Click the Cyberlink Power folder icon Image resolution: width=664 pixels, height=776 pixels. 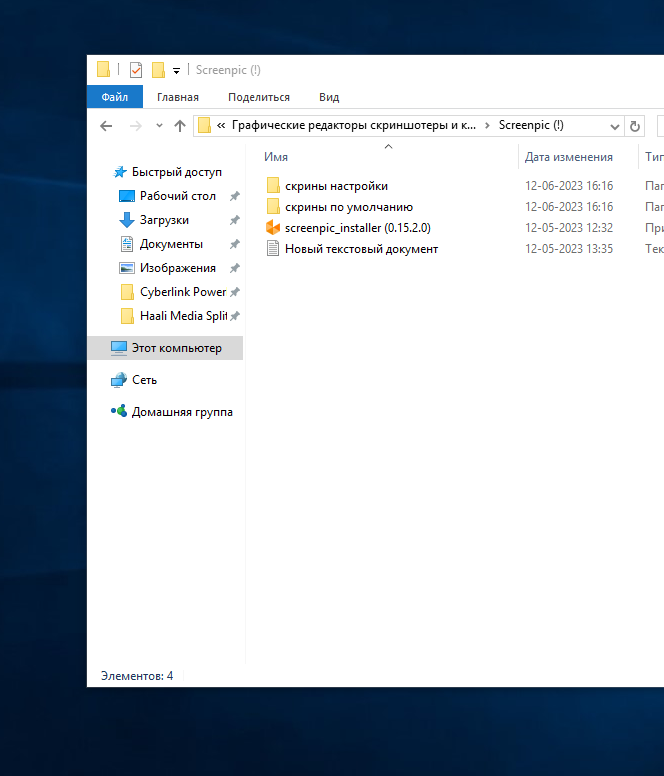click(x=127, y=292)
